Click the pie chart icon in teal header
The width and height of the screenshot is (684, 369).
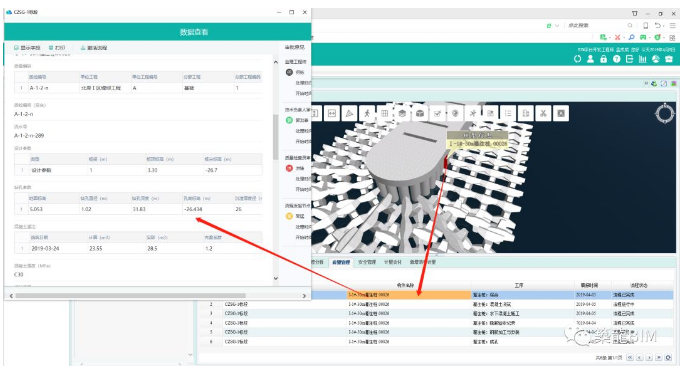pyautogui.click(x=656, y=59)
